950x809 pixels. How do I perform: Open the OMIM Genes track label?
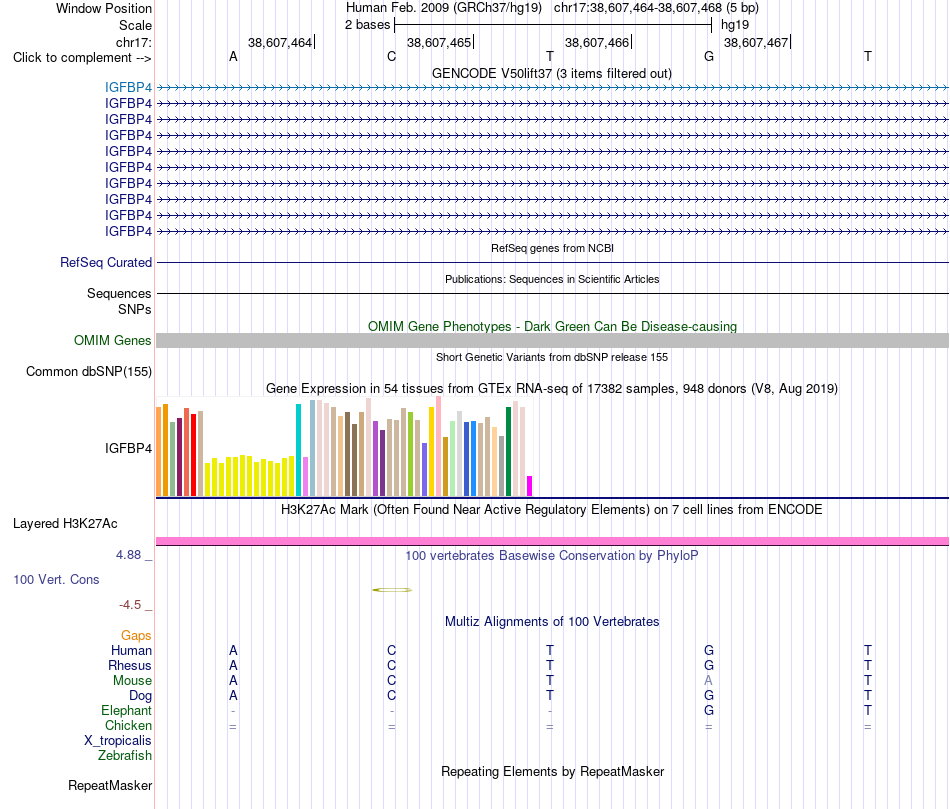[x=112, y=341]
